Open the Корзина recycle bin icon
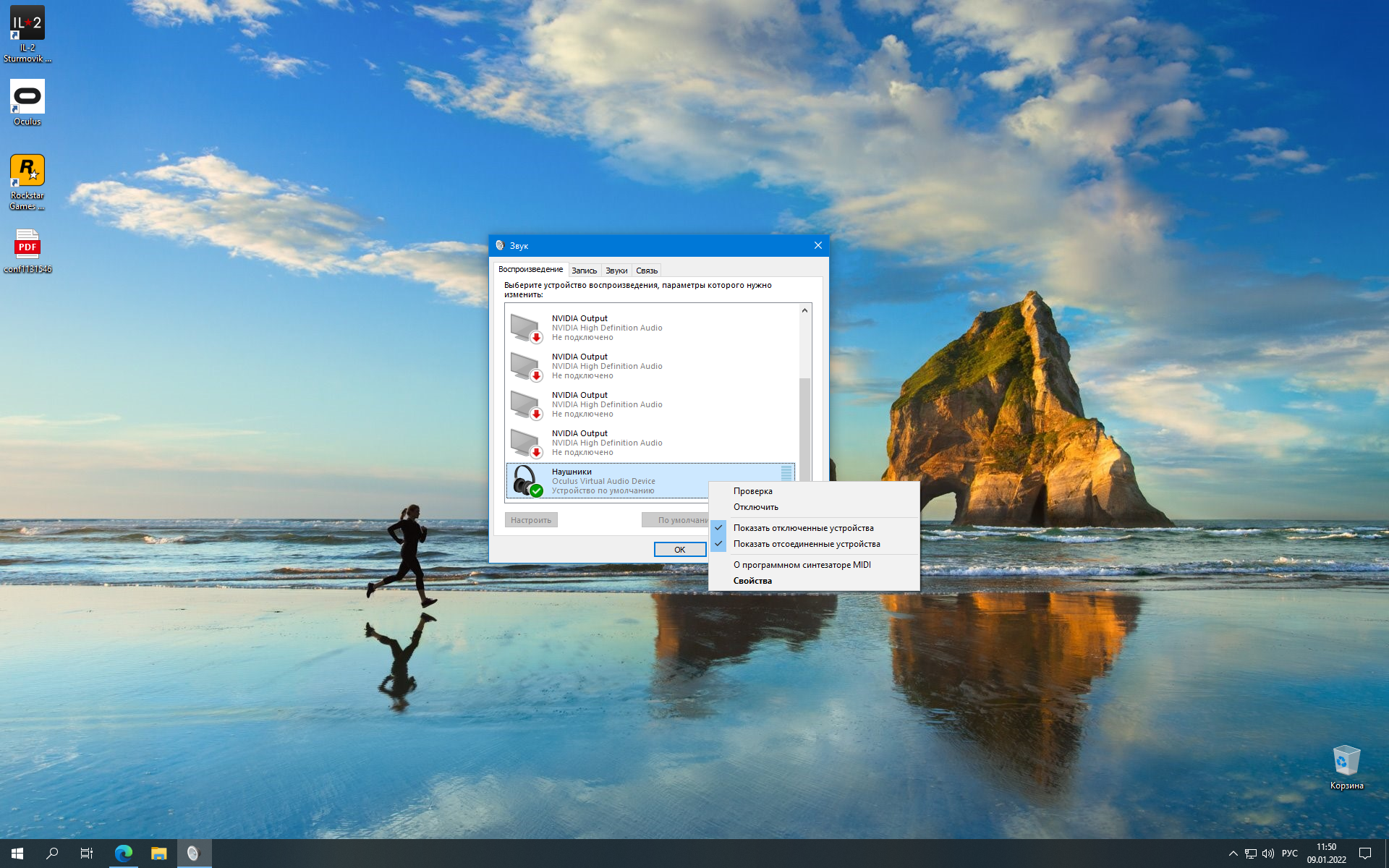Viewport: 1389px width, 868px height. (x=1346, y=767)
